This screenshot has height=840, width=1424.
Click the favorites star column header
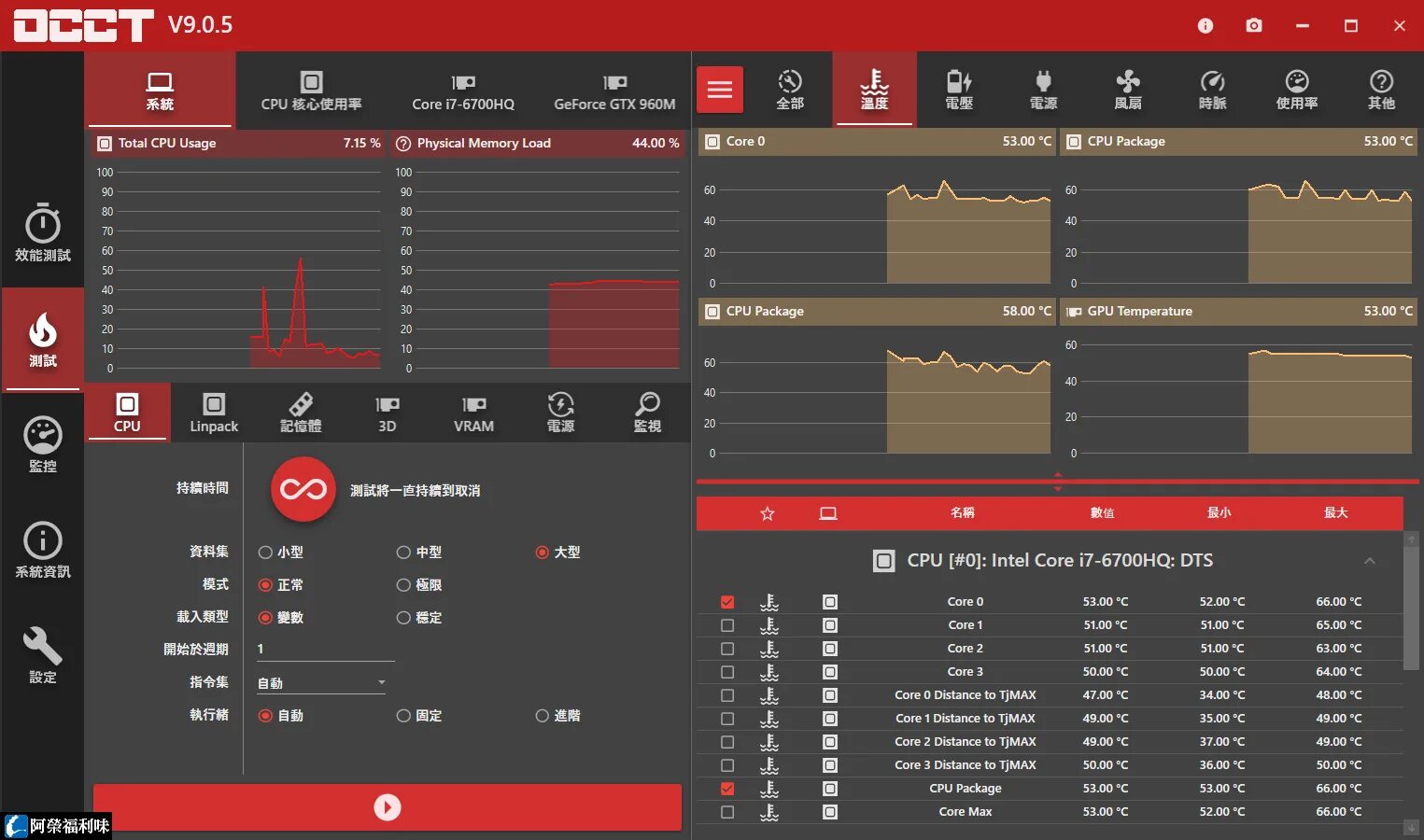coord(768,513)
